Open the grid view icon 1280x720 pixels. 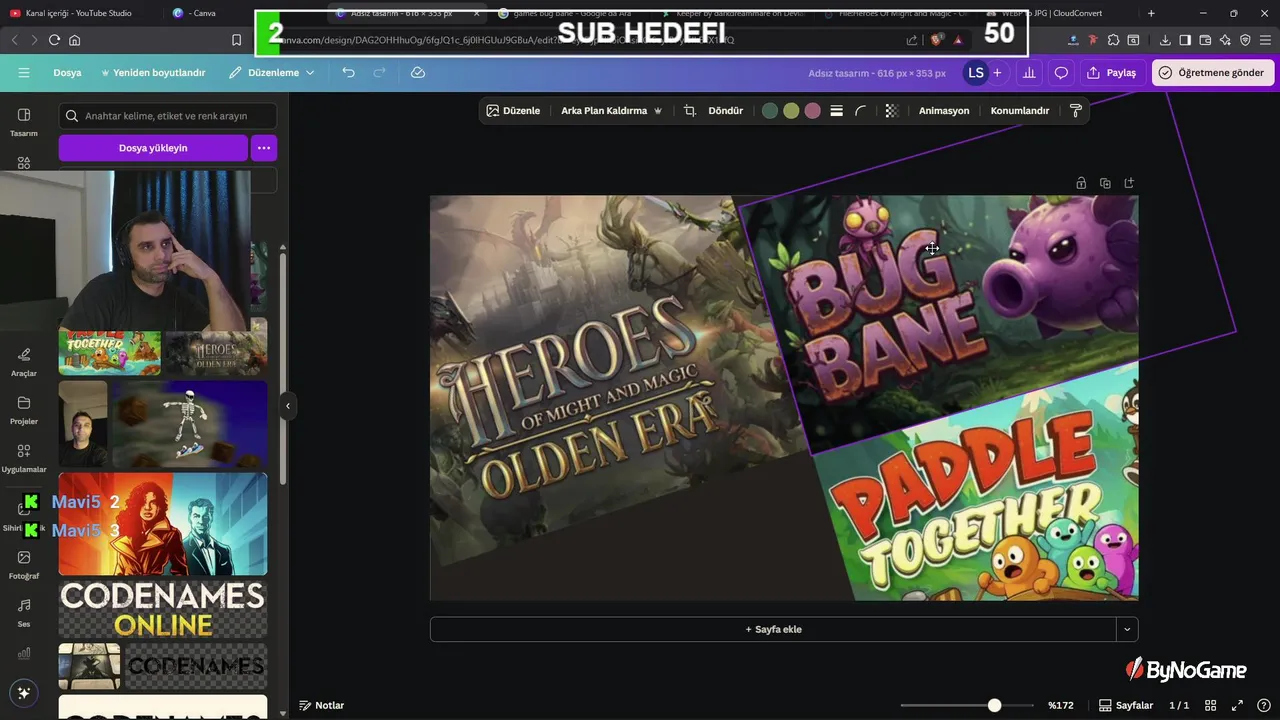[x=1210, y=705]
